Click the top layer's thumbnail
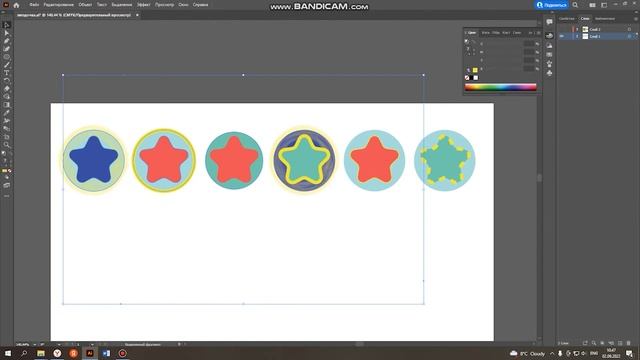The height and width of the screenshot is (360, 640). (x=585, y=29)
